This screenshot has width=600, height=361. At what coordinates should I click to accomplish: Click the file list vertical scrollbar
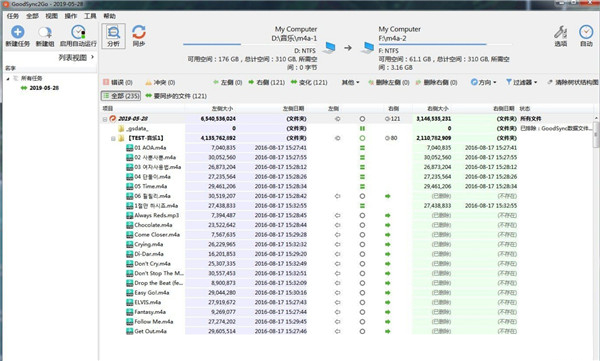596,135
